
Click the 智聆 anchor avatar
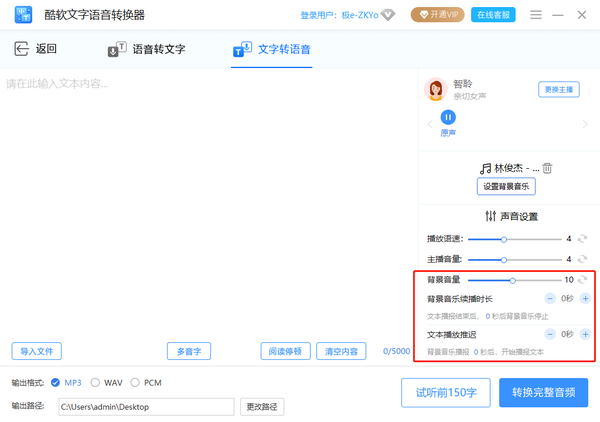point(435,90)
